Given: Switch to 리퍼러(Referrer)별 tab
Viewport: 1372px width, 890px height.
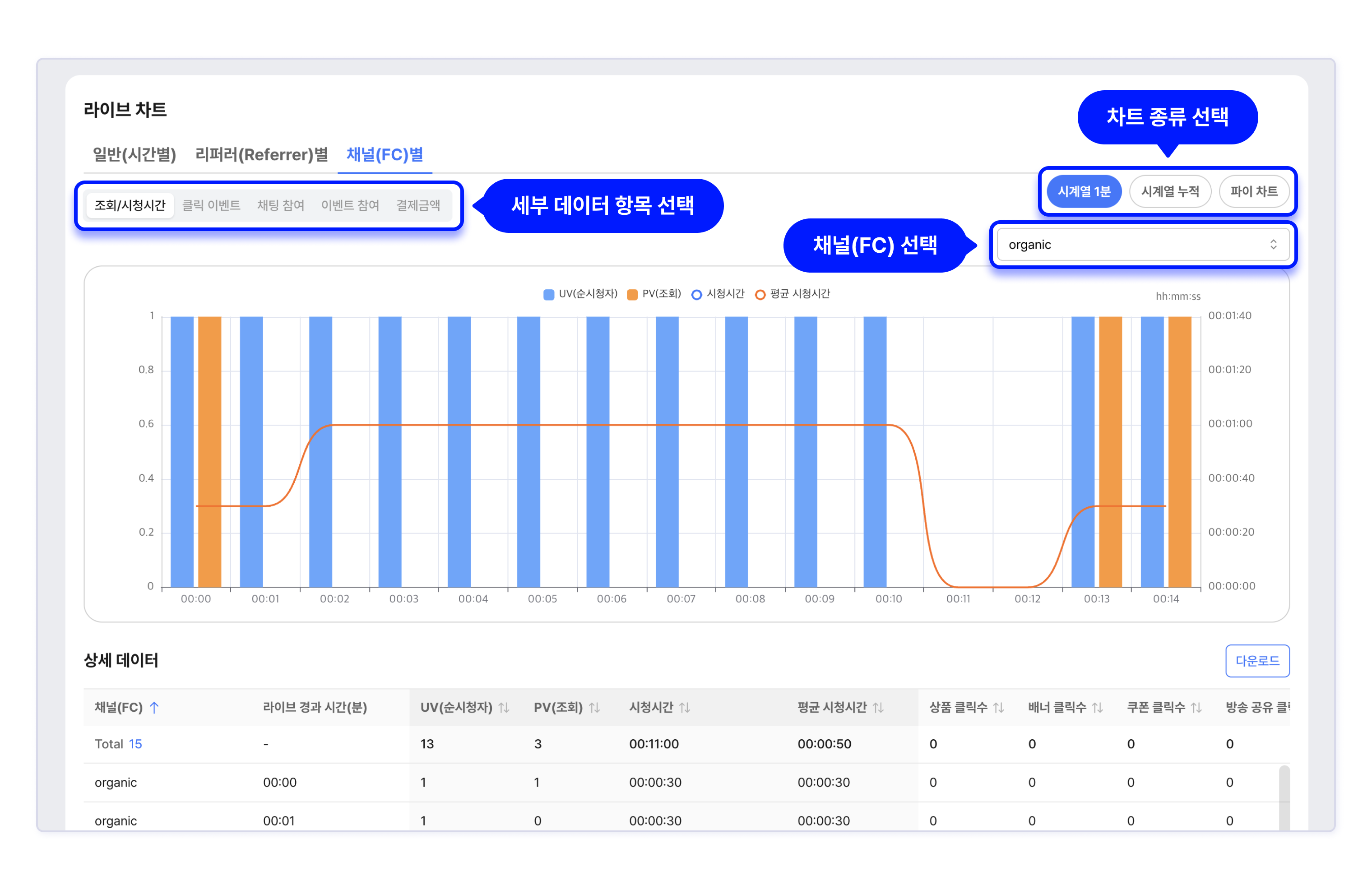Looking at the screenshot, I should [x=261, y=154].
